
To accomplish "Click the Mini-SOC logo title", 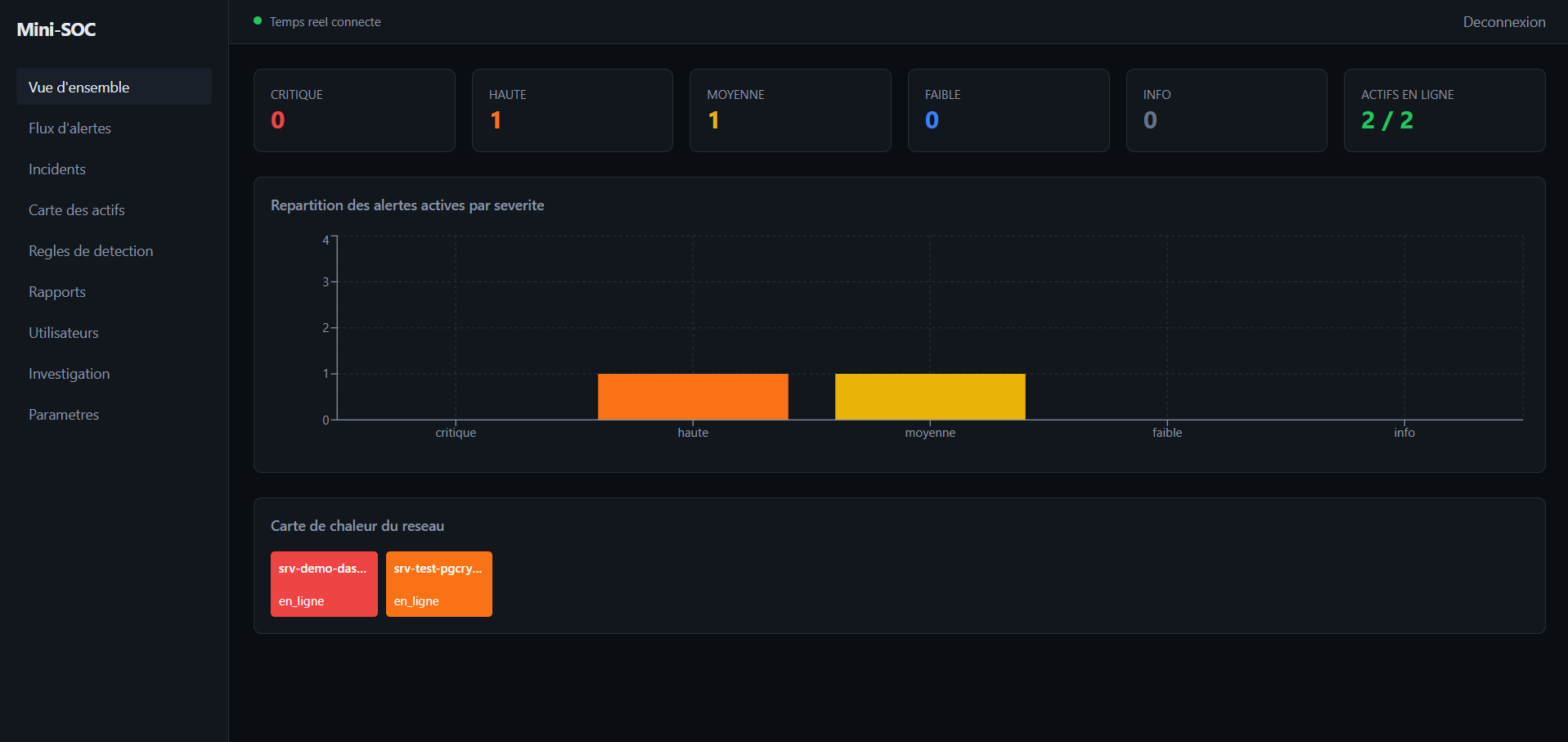I will coord(56,29).
